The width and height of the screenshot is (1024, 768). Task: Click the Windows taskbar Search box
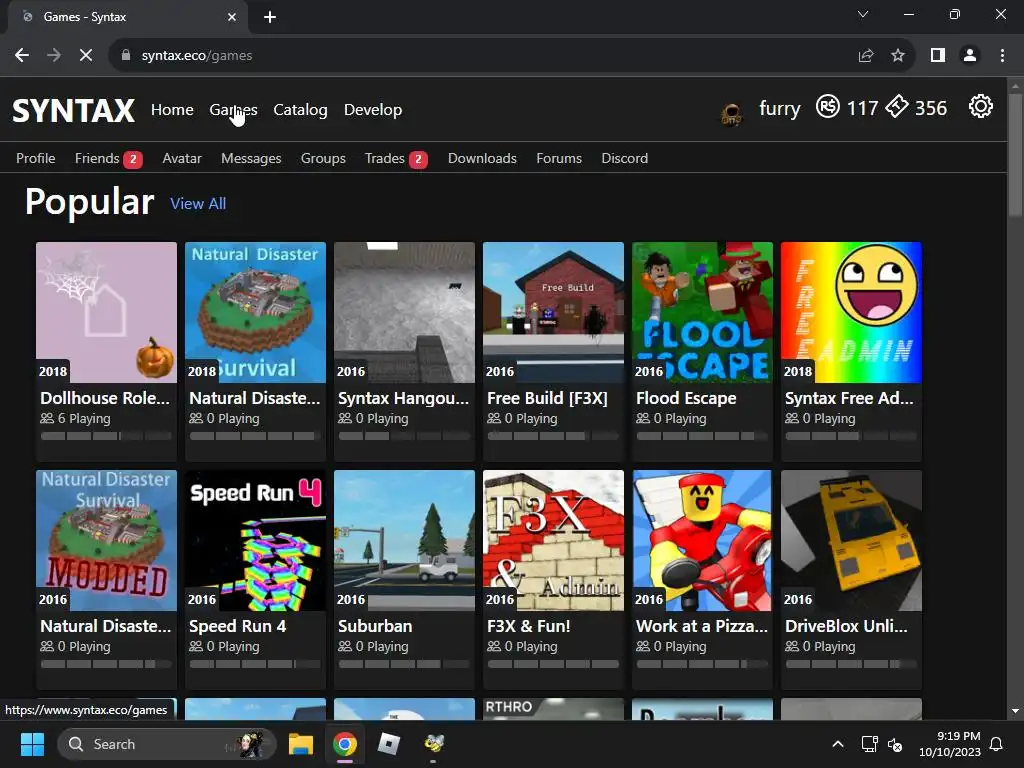pos(167,744)
